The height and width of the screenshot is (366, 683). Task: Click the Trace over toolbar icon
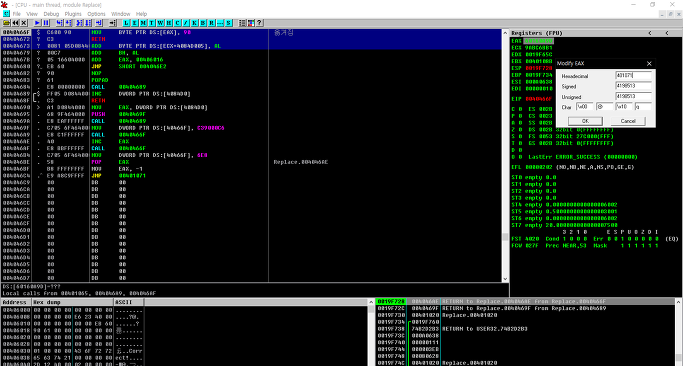pos(88,23)
